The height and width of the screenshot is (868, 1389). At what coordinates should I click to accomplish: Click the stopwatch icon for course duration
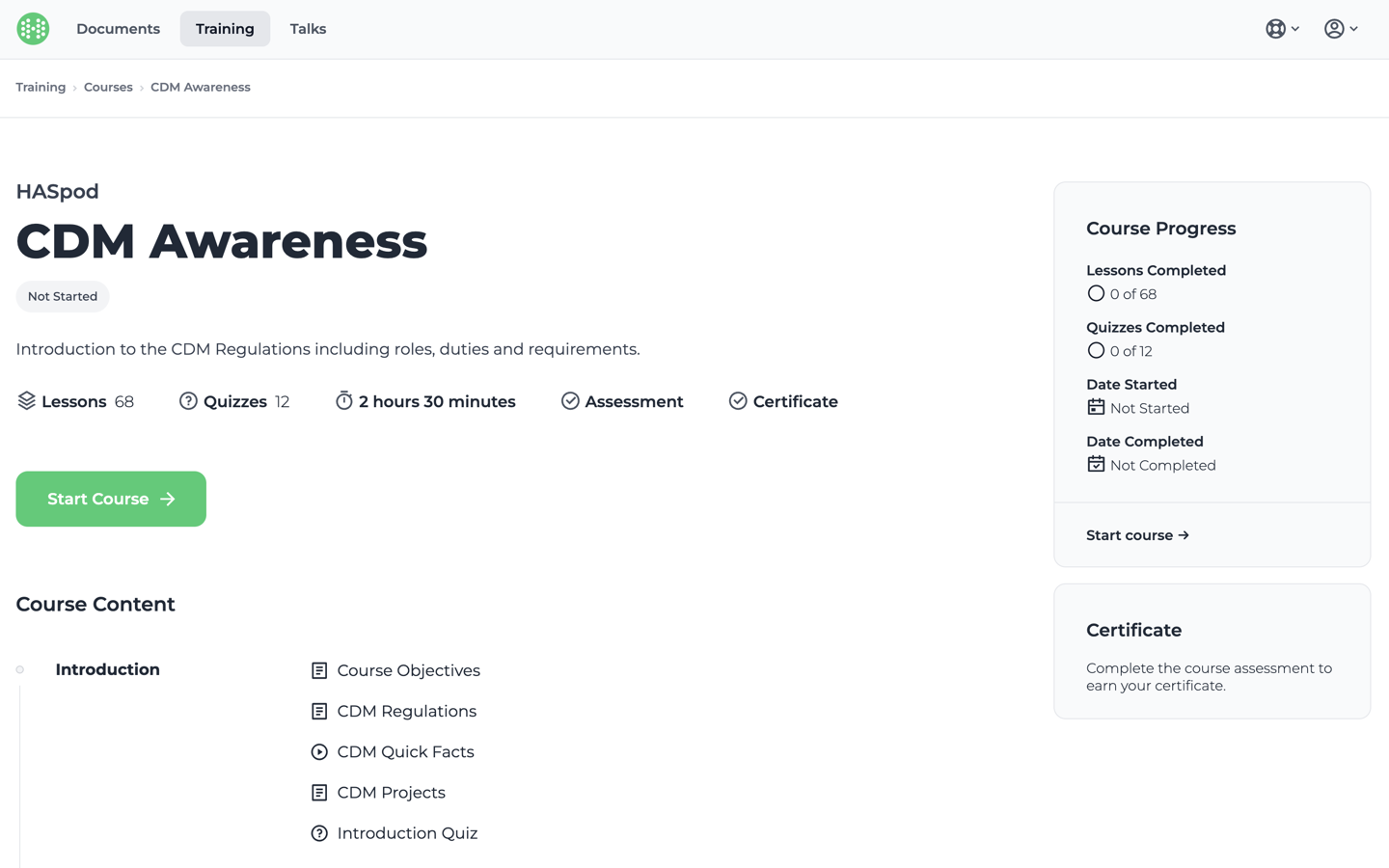click(343, 401)
